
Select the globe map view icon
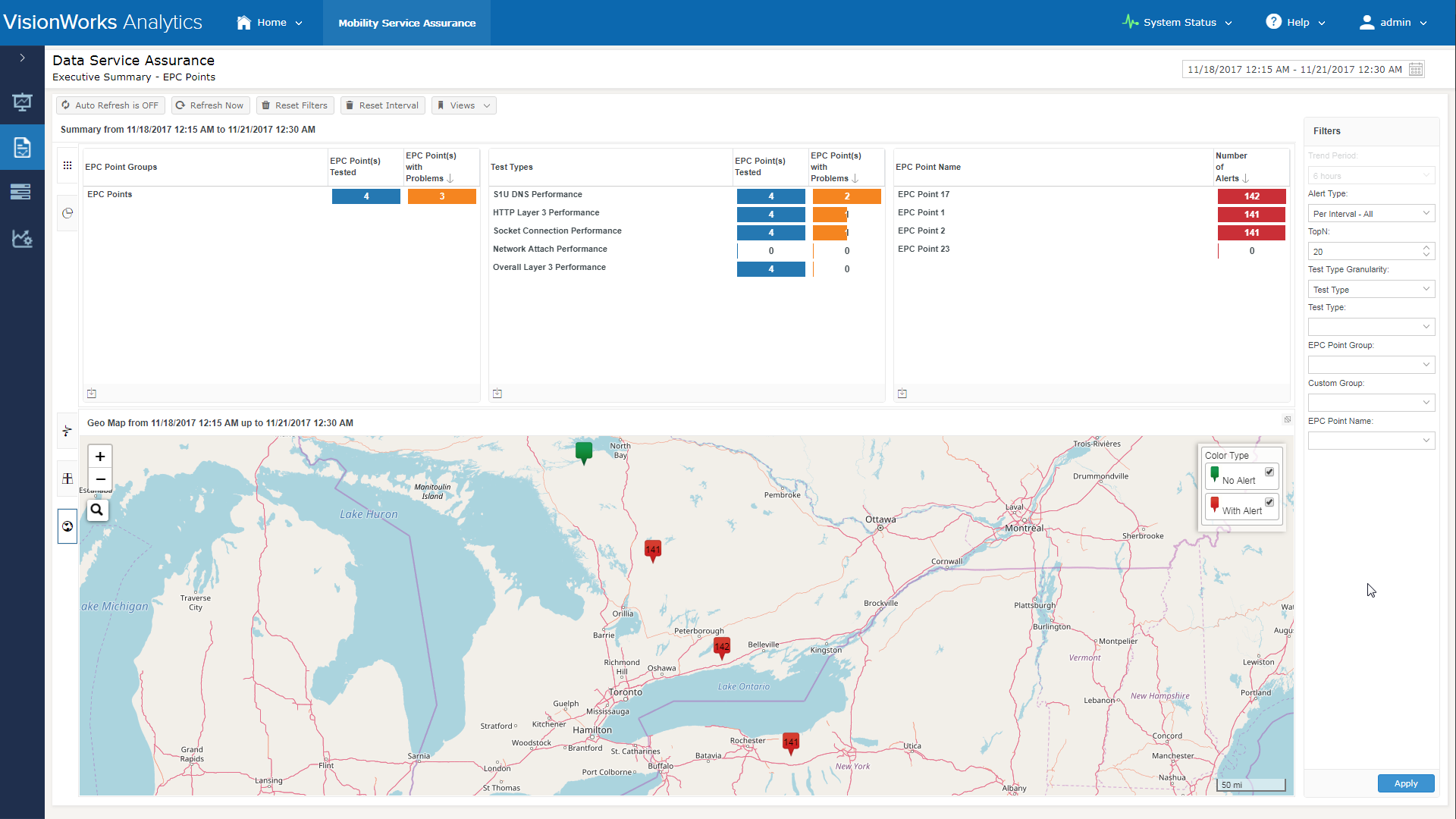click(67, 526)
